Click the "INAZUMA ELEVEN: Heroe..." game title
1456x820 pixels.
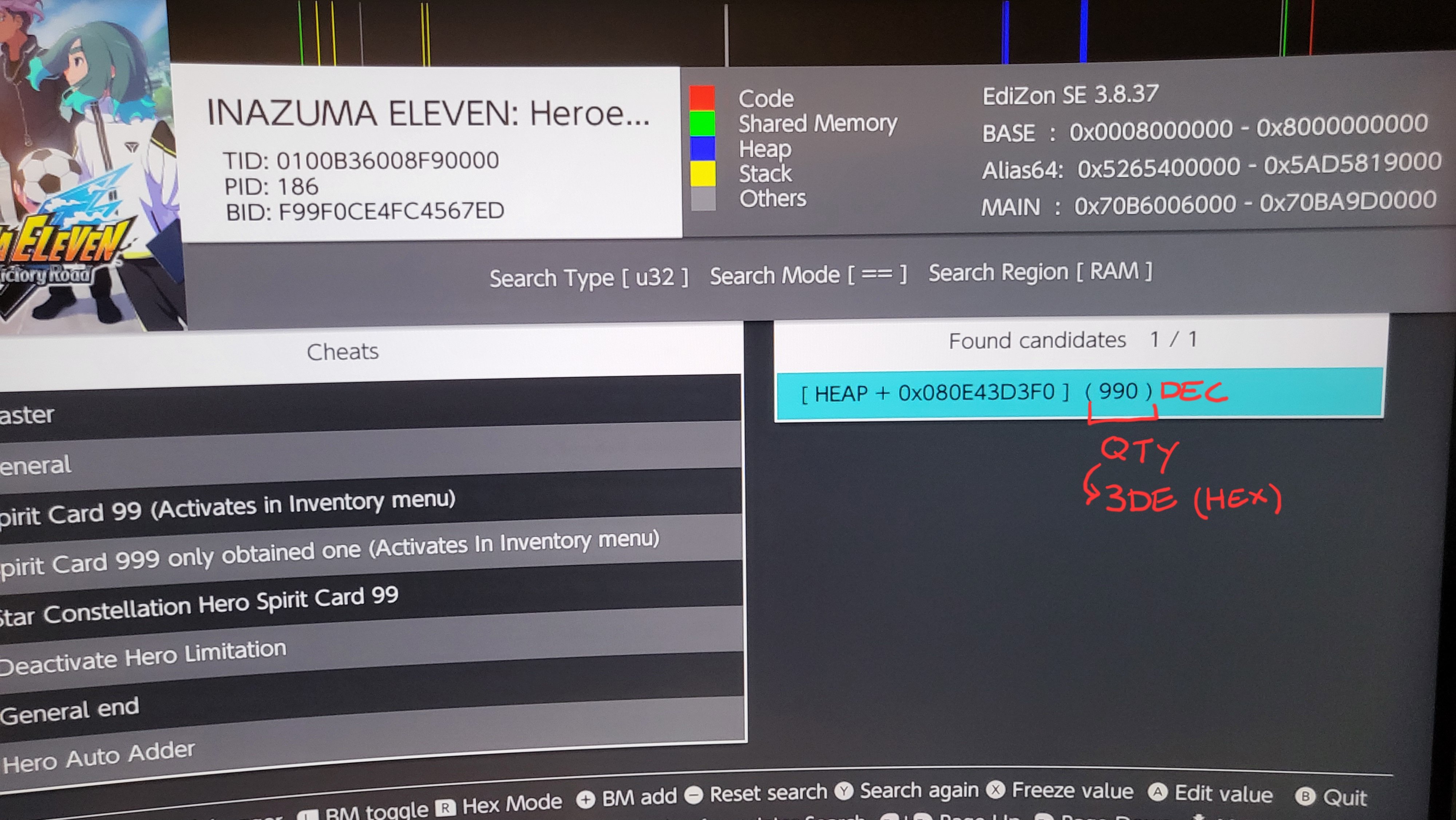[x=428, y=113]
